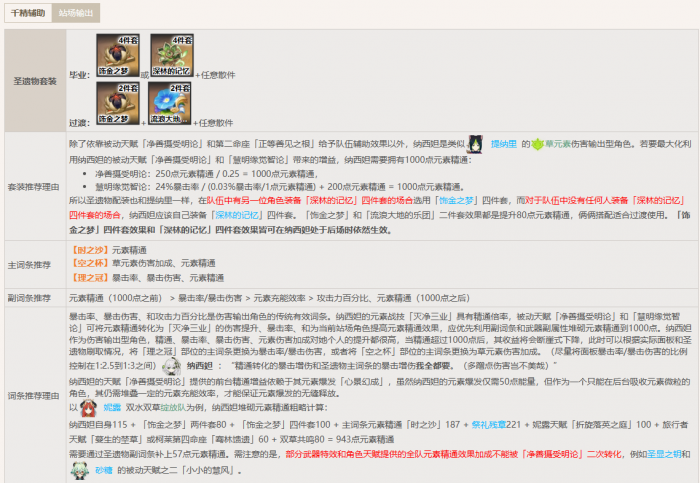Open the 砂糖 character link

pyautogui.click(x=104, y=470)
